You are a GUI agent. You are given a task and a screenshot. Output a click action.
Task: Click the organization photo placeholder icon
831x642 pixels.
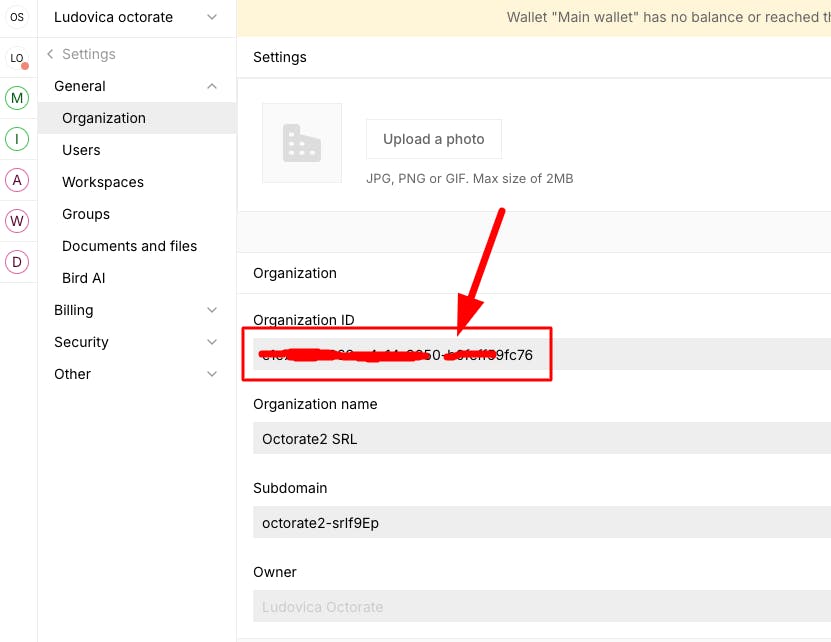pyautogui.click(x=302, y=143)
